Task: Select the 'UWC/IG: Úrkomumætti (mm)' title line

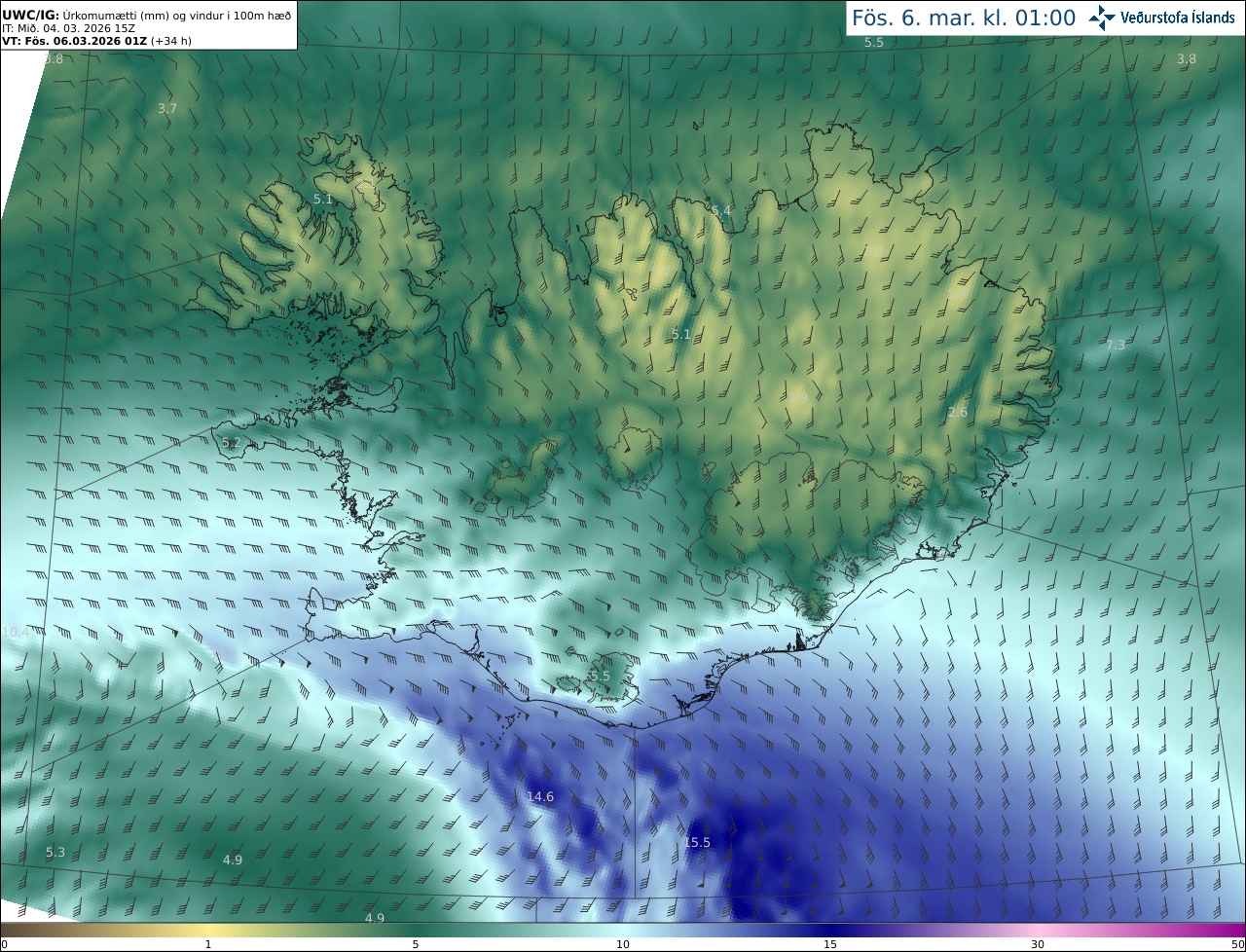Action: point(148,15)
